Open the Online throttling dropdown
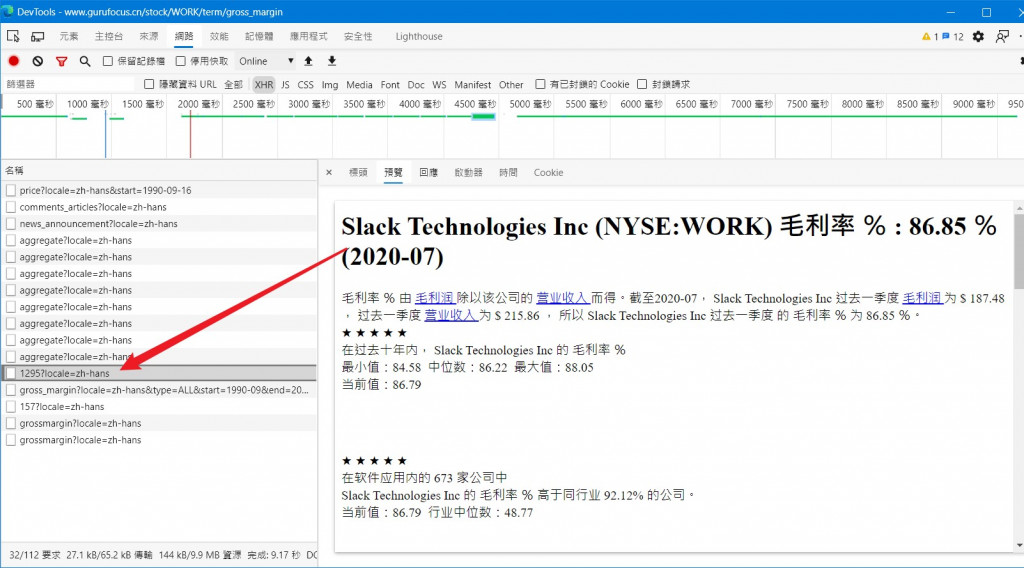The image size is (1024, 568). [x=266, y=61]
